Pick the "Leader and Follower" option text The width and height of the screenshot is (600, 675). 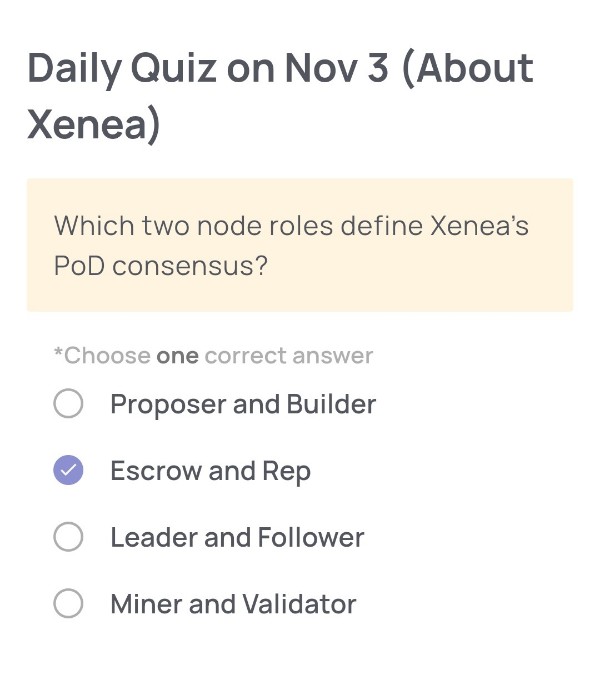[237, 538]
